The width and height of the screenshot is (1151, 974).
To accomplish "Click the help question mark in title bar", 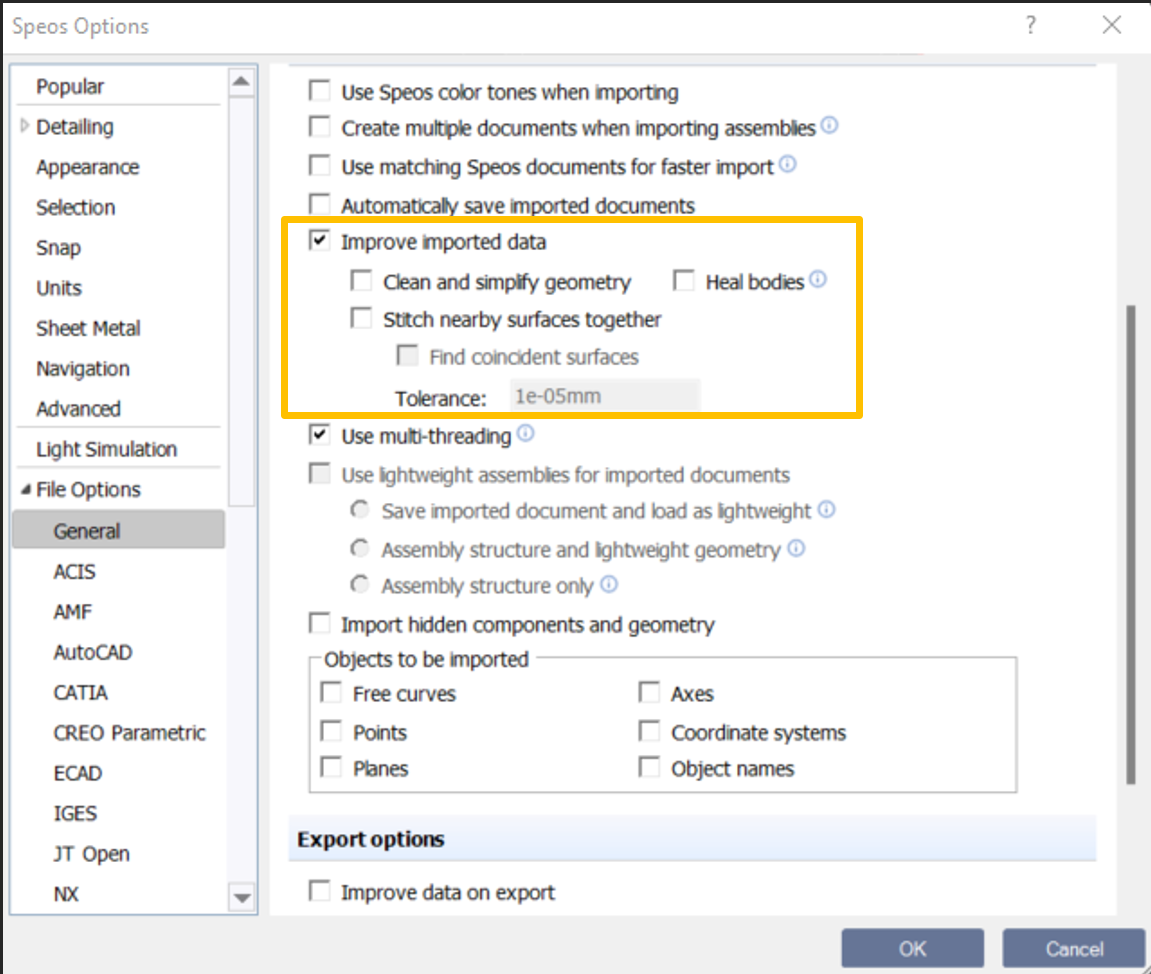I will 1031,26.
